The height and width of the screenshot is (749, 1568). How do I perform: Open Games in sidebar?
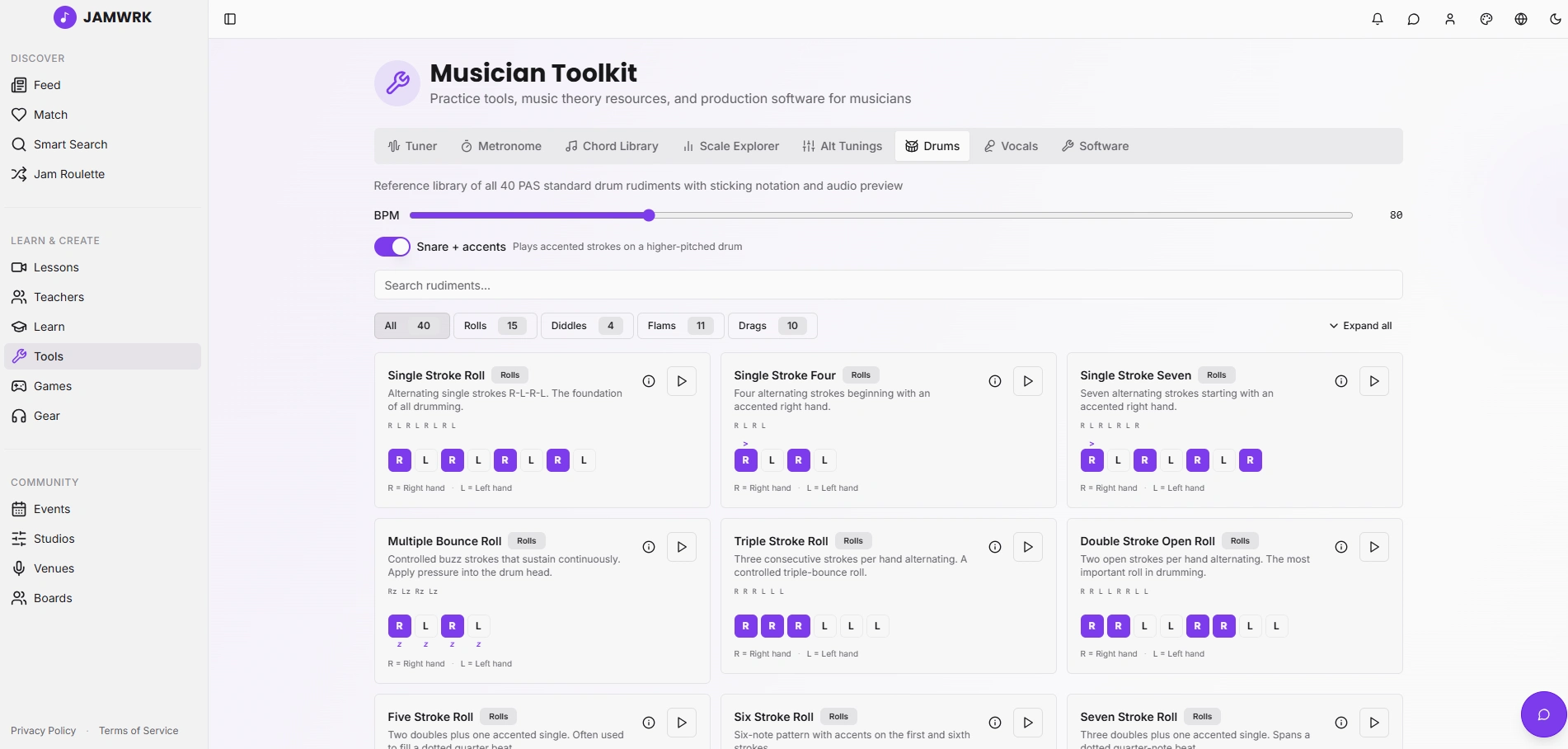click(103, 386)
